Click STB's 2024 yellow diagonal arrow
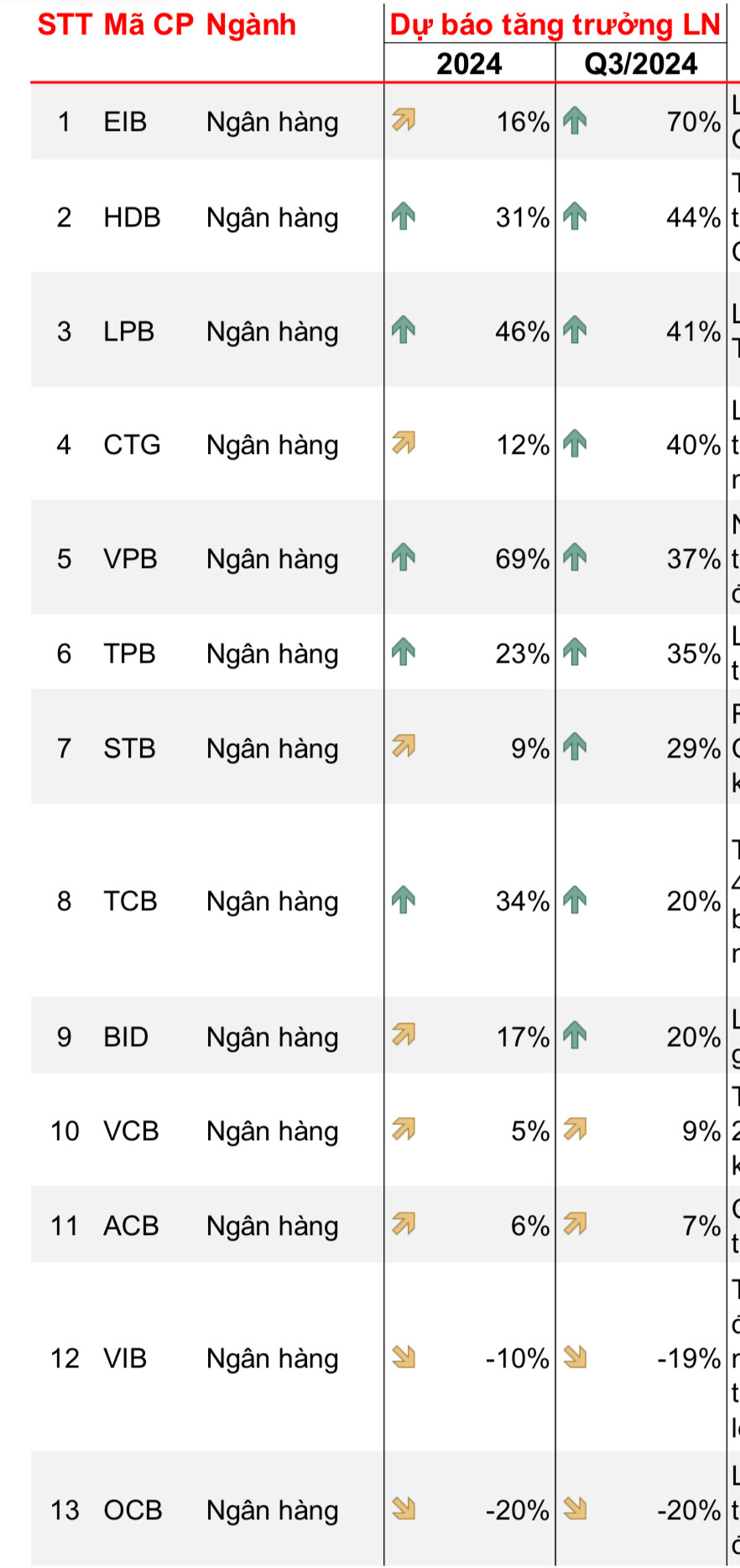The image size is (740, 1568). tap(404, 746)
